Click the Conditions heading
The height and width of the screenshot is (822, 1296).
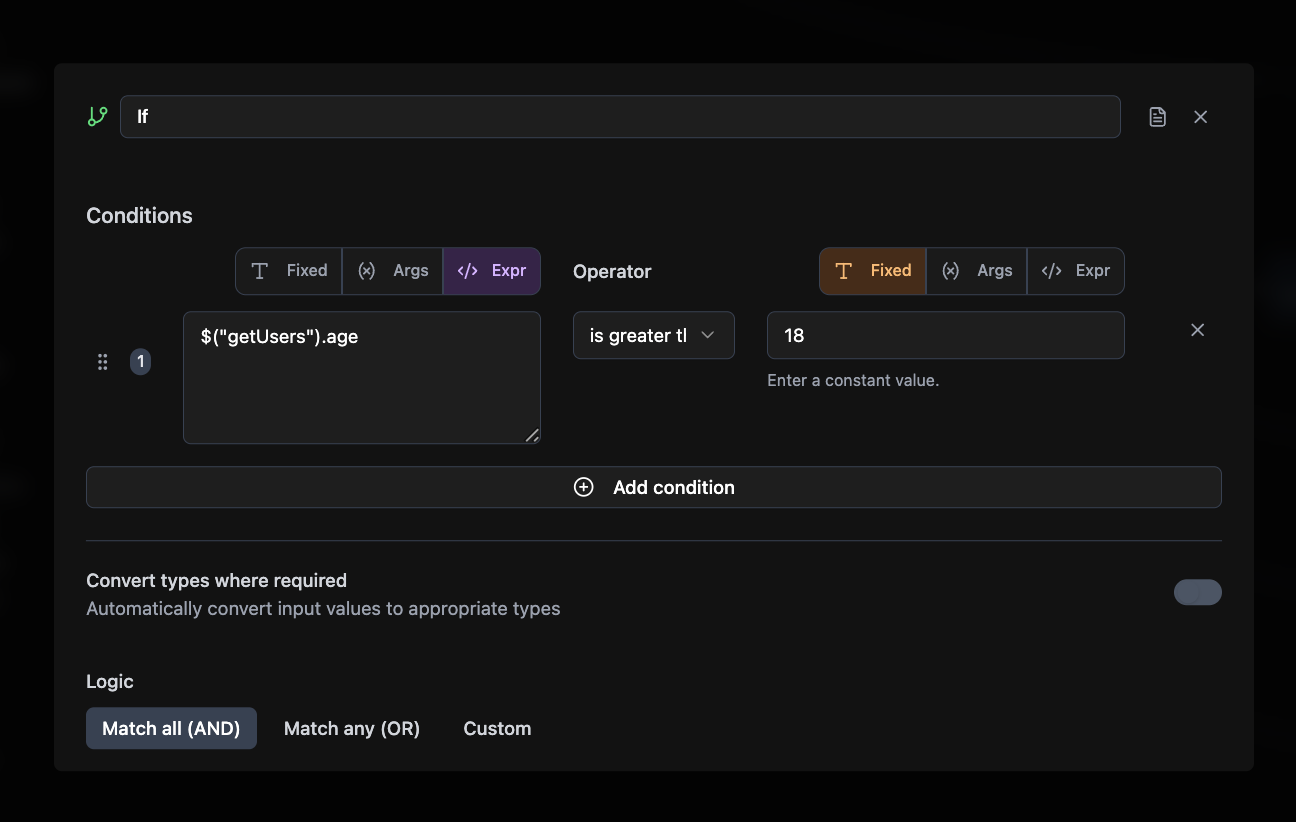[139, 216]
